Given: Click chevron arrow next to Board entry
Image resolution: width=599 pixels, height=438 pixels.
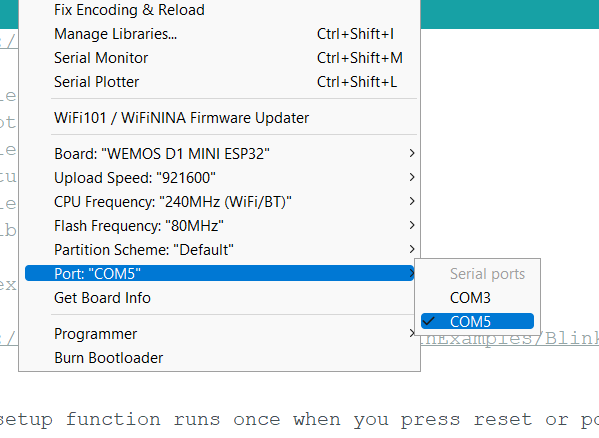Looking at the screenshot, I should point(411,154).
